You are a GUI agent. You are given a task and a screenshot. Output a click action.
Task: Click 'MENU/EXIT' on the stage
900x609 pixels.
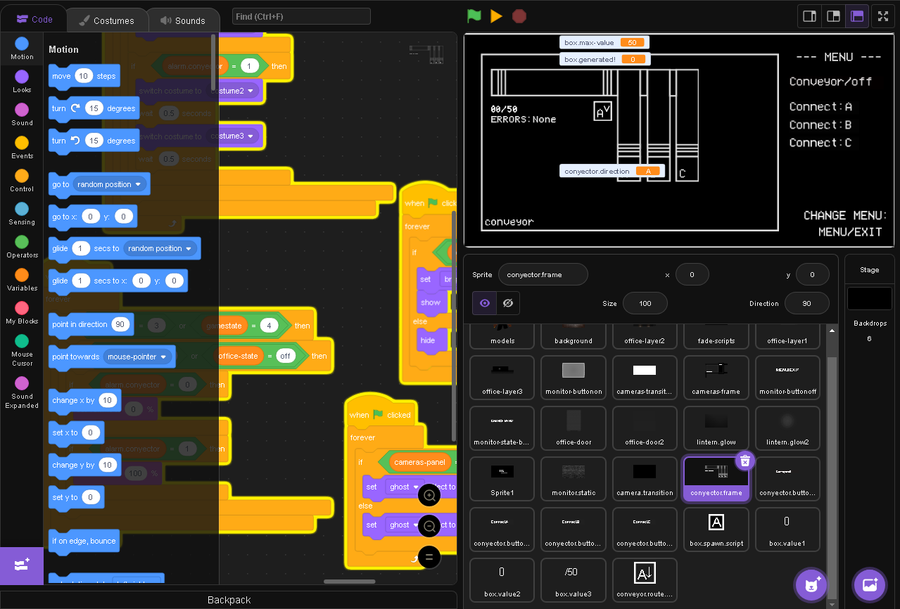click(x=849, y=232)
